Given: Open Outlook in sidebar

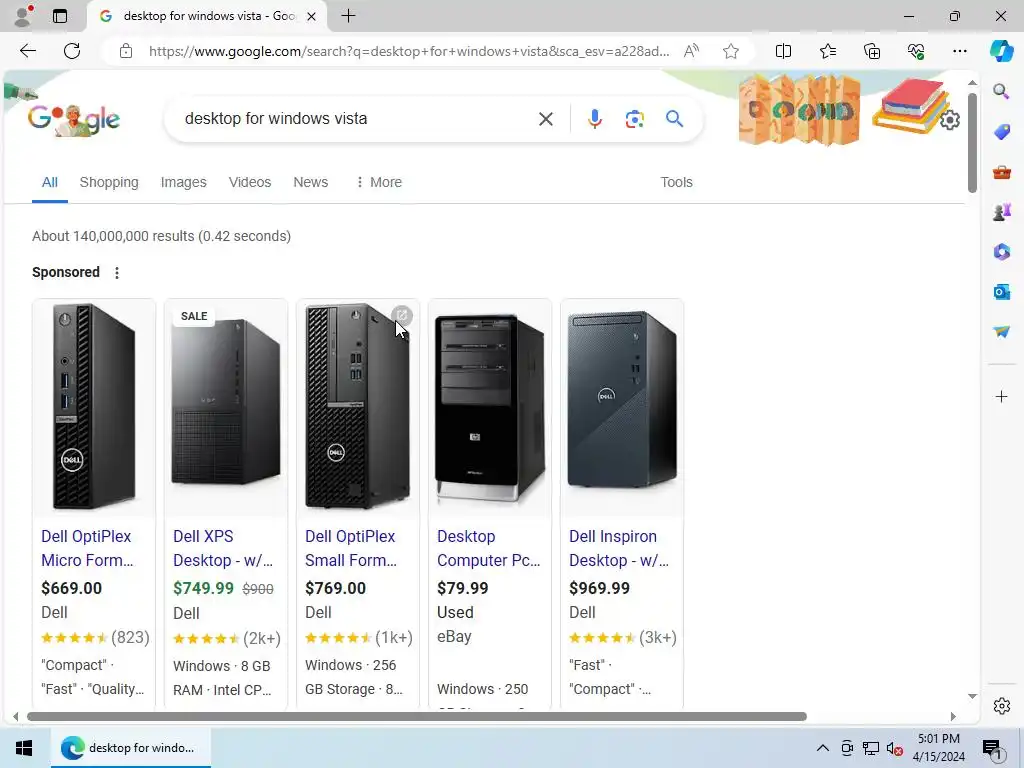Looking at the screenshot, I should pos(1001,292).
